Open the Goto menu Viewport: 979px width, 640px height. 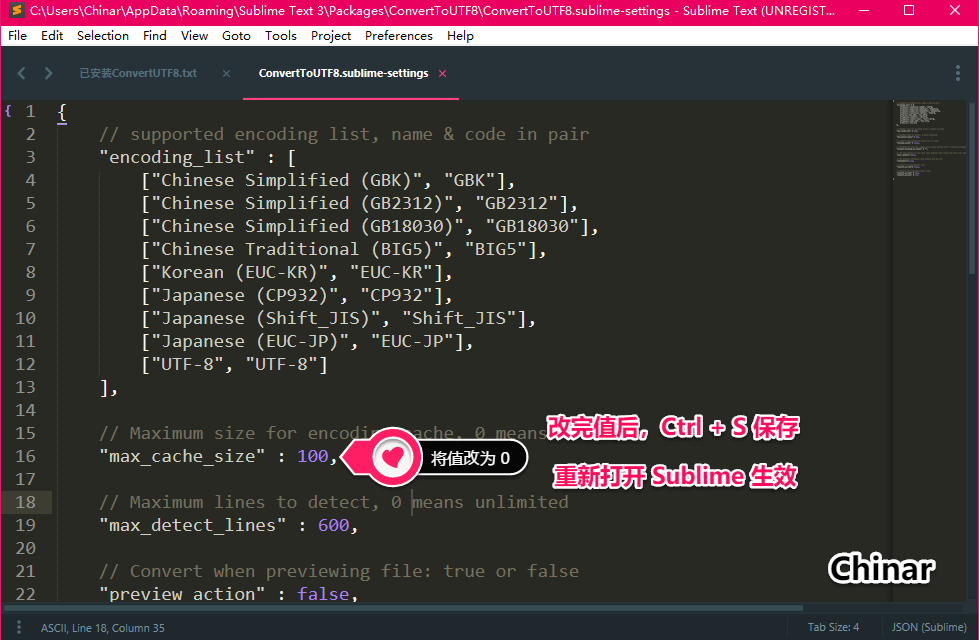tap(236, 35)
